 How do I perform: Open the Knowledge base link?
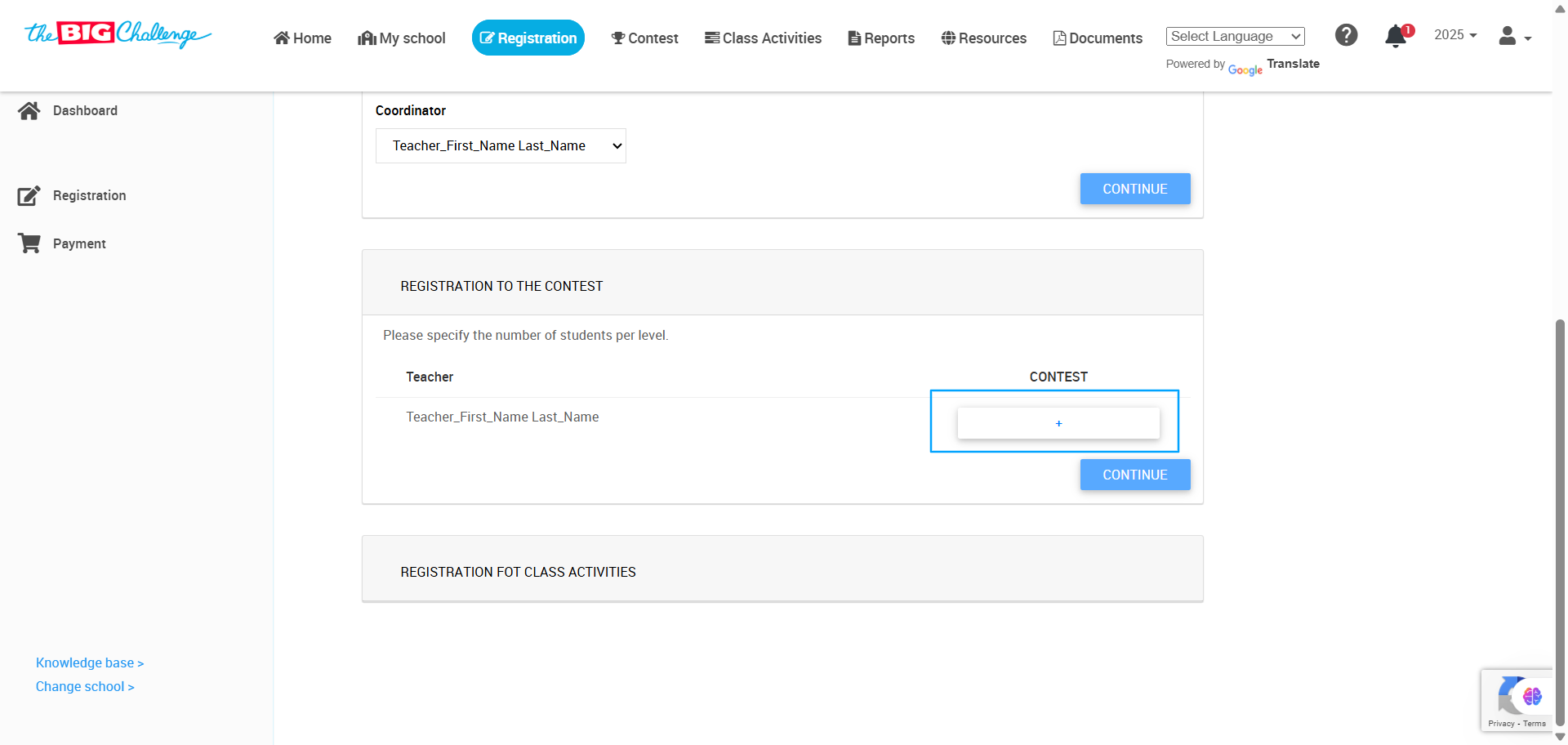pyautogui.click(x=90, y=662)
